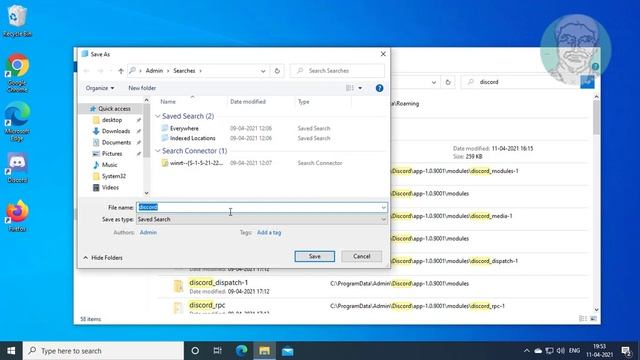Screen dimensions: 640x360
Task: Collapse with Hide Folders
Action: pyautogui.click(x=103, y=258)
